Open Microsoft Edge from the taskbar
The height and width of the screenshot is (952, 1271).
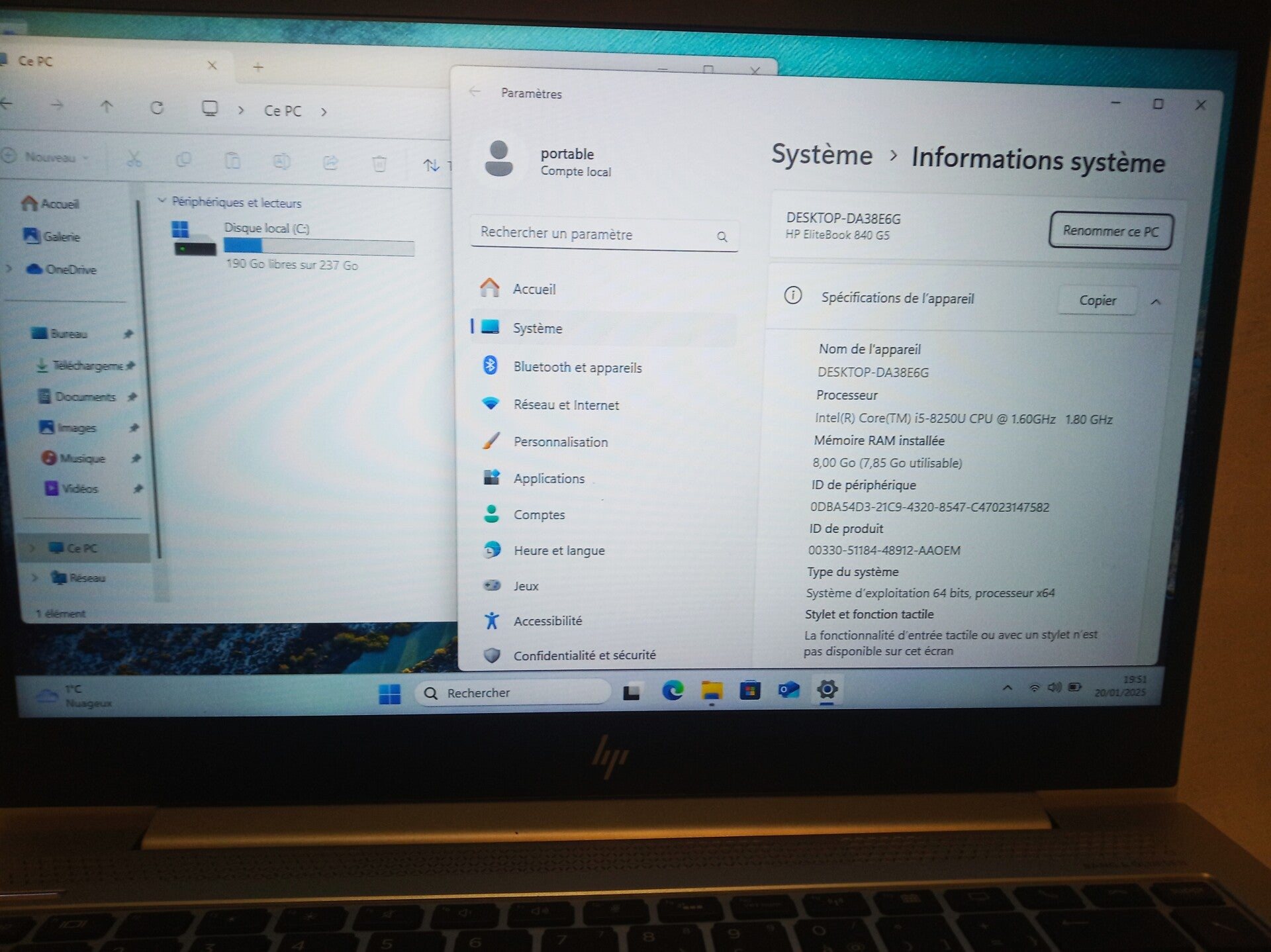673,691
